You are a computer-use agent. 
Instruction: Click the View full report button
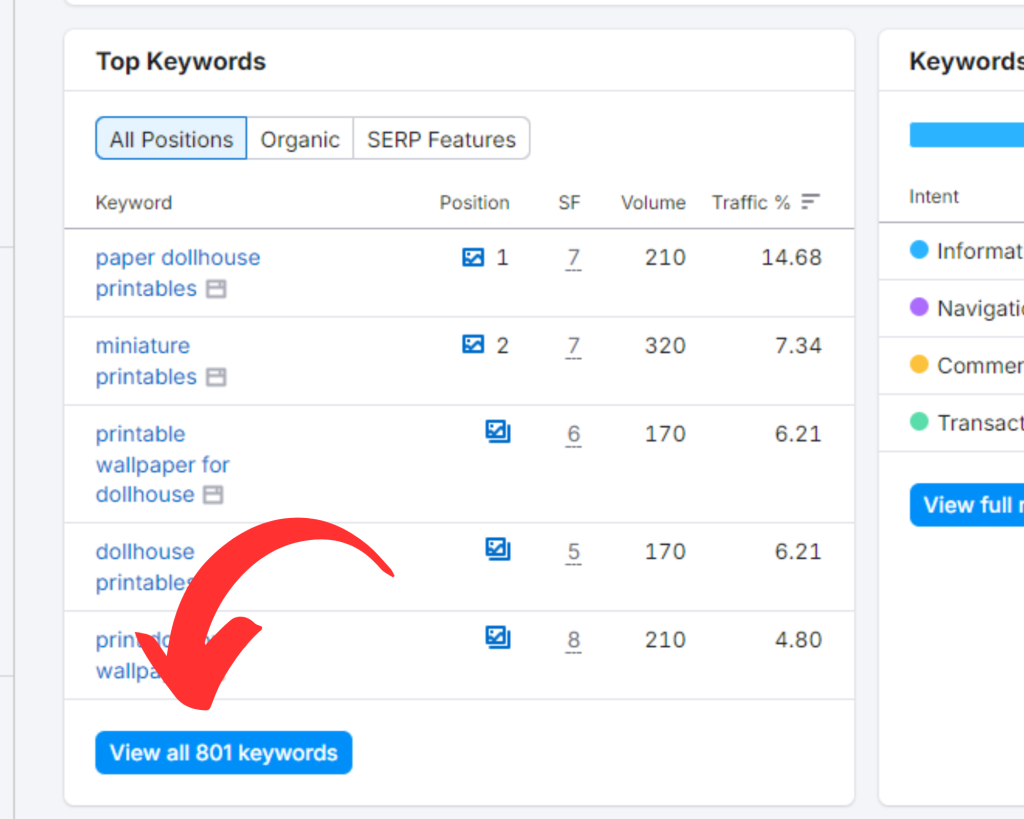967,505
